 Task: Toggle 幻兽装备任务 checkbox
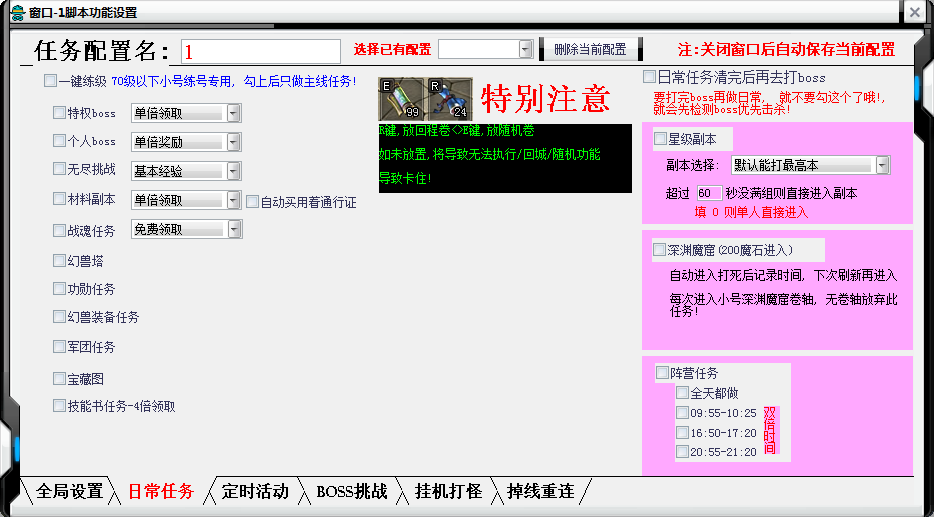click(59, 316)
